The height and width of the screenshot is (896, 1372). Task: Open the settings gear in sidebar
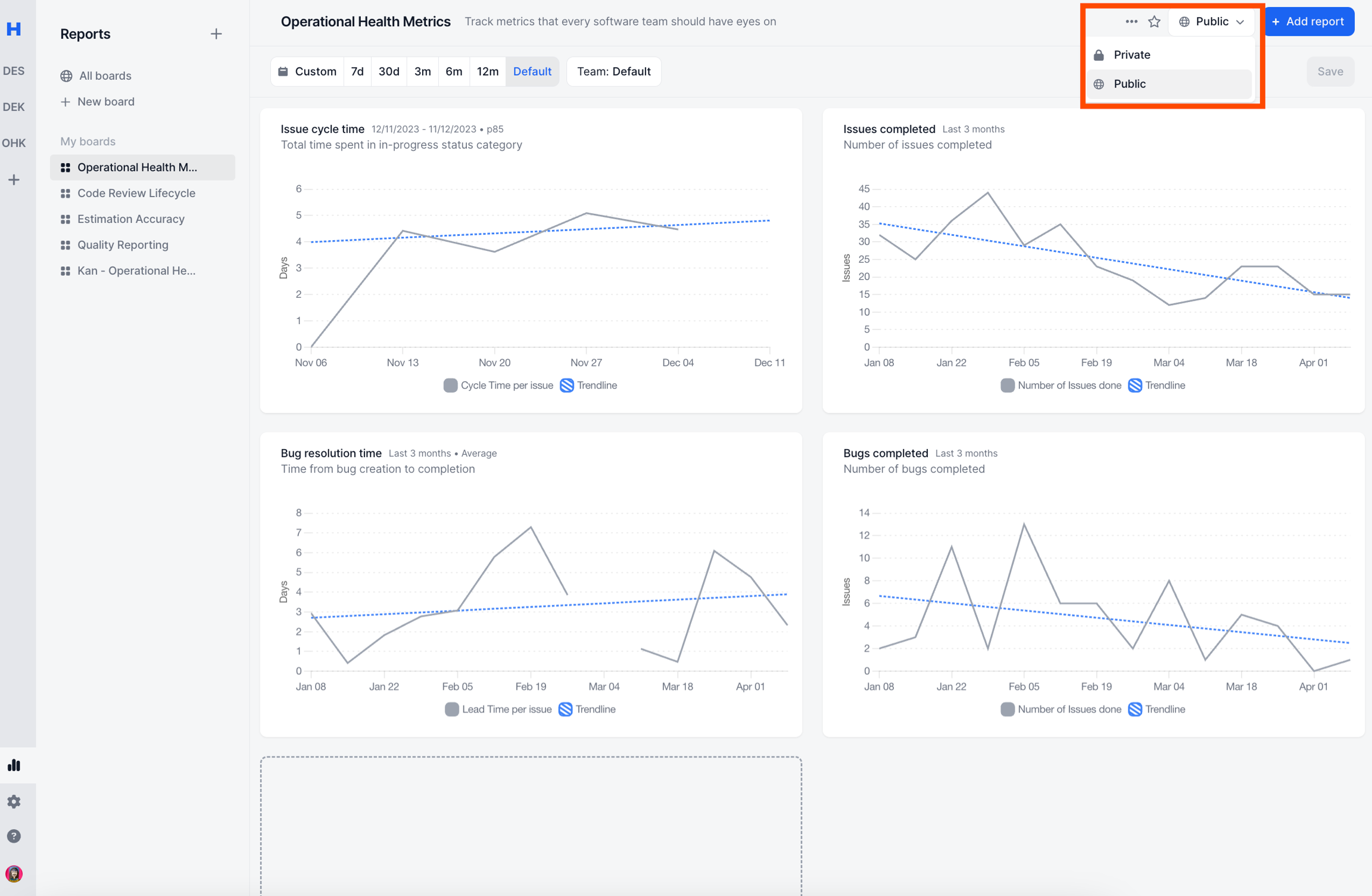tap(14, 801)
